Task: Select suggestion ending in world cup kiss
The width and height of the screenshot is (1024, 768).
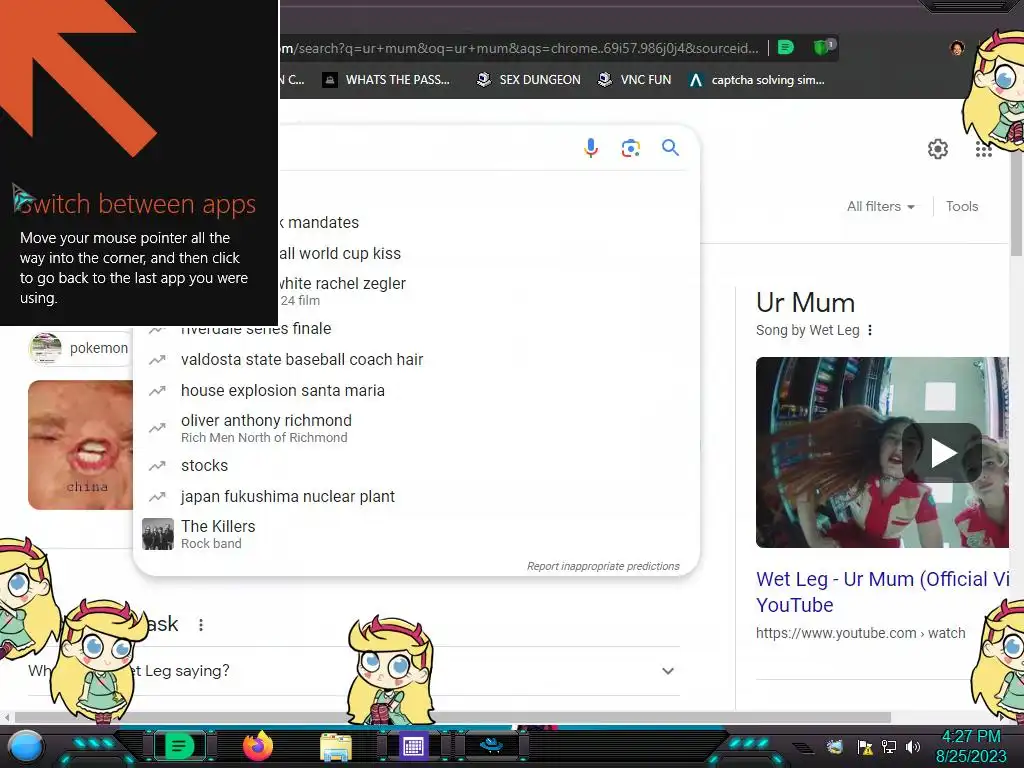Action: coord(488,253)
